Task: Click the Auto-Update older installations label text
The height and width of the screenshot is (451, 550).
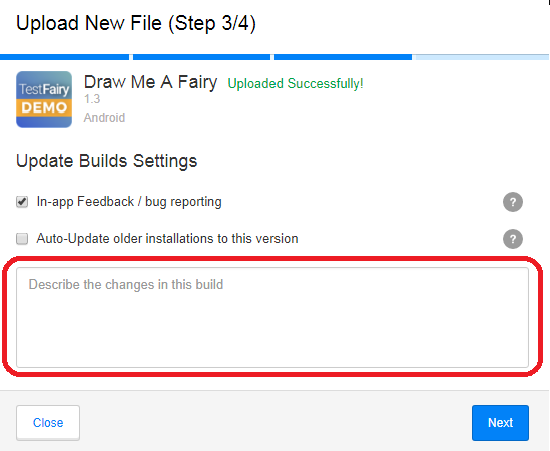Action: (x=167, y=239)
